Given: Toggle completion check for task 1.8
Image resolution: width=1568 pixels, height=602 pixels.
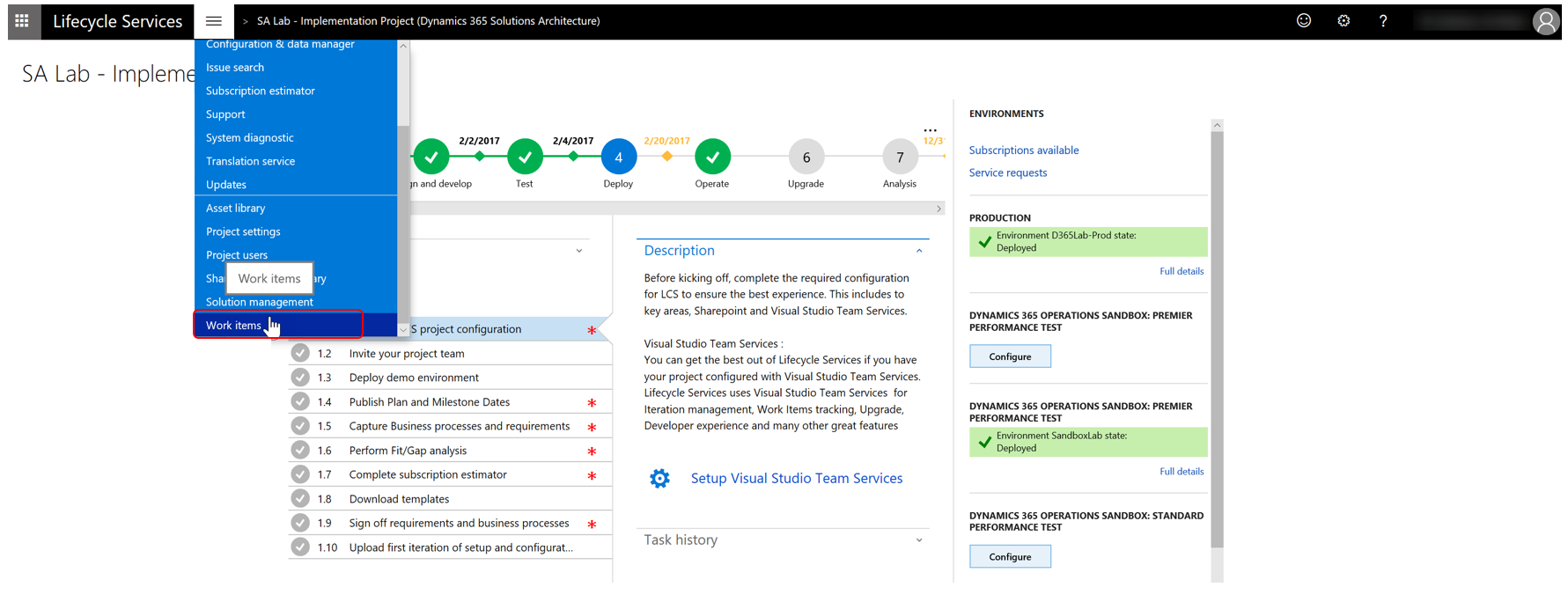Looking at the screenshot, I should [x=300, y=498].
